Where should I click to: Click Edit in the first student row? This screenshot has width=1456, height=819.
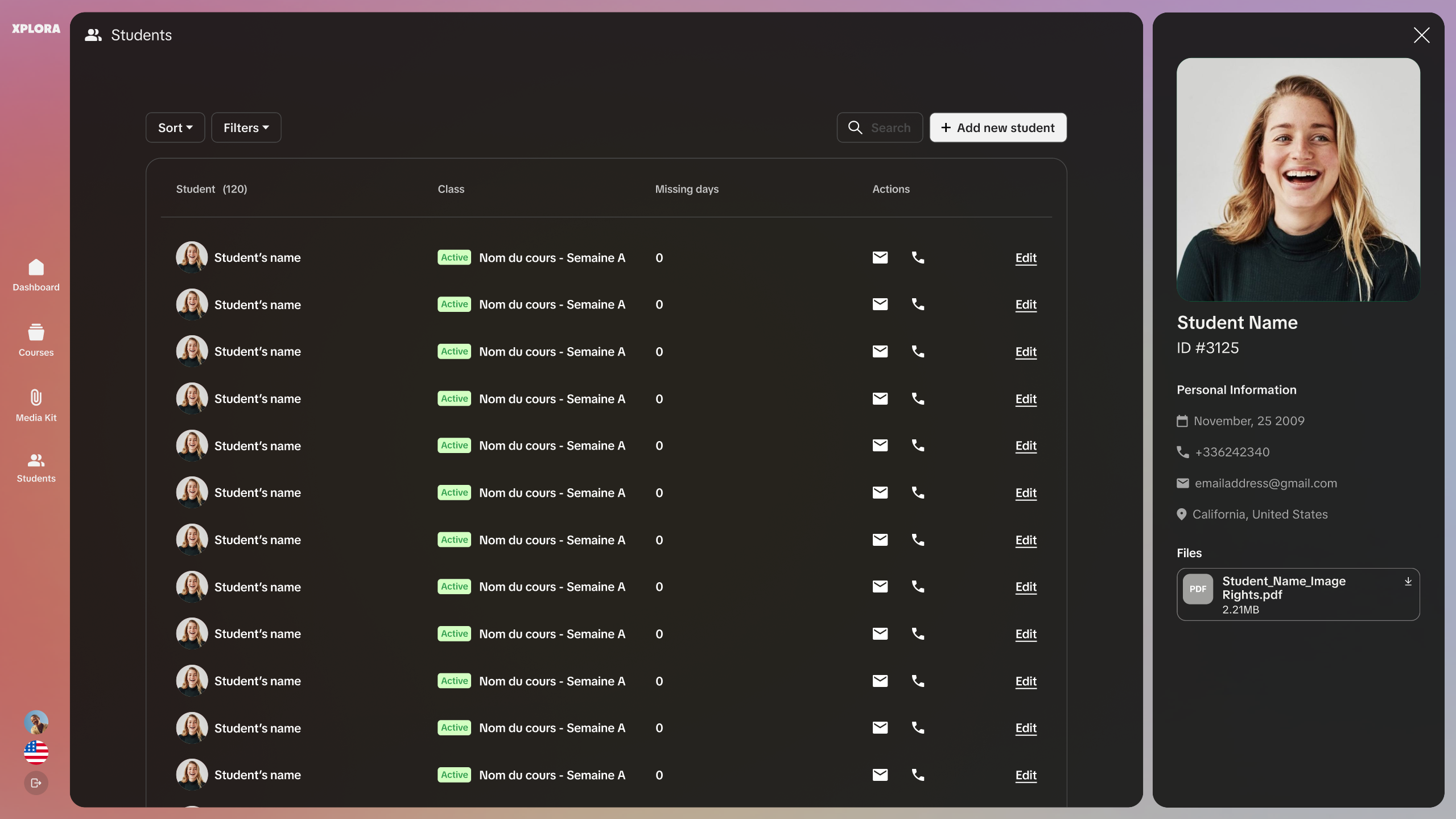point(1026,258)
